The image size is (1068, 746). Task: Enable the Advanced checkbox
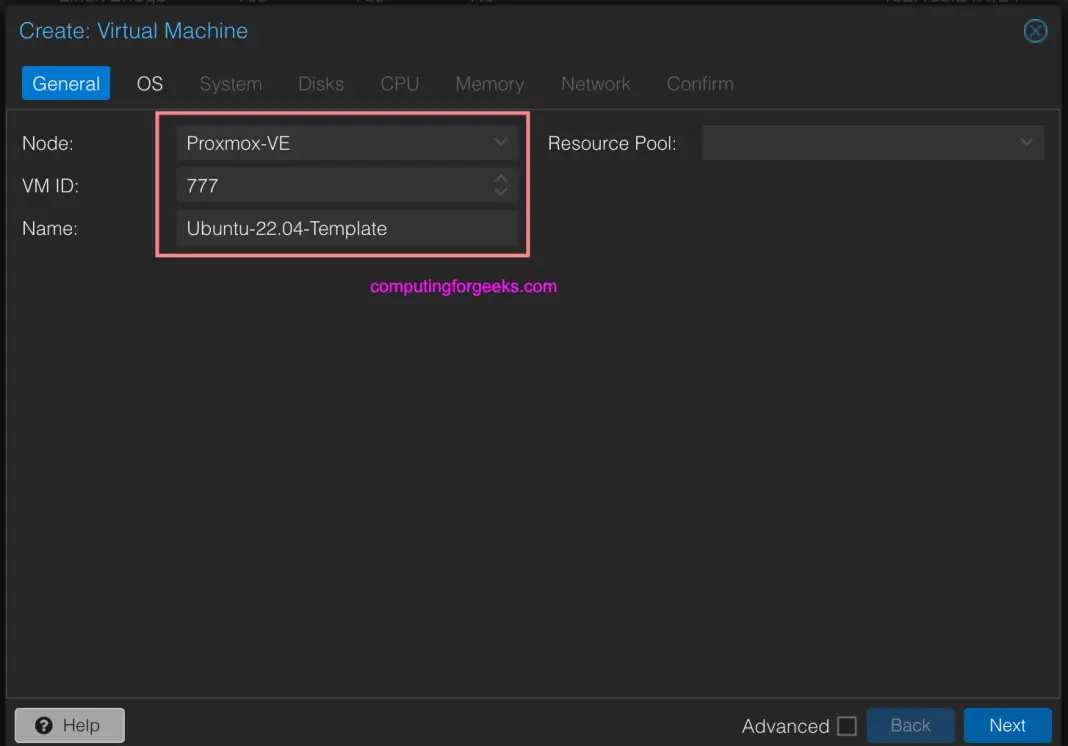click(x=846, y=726)
